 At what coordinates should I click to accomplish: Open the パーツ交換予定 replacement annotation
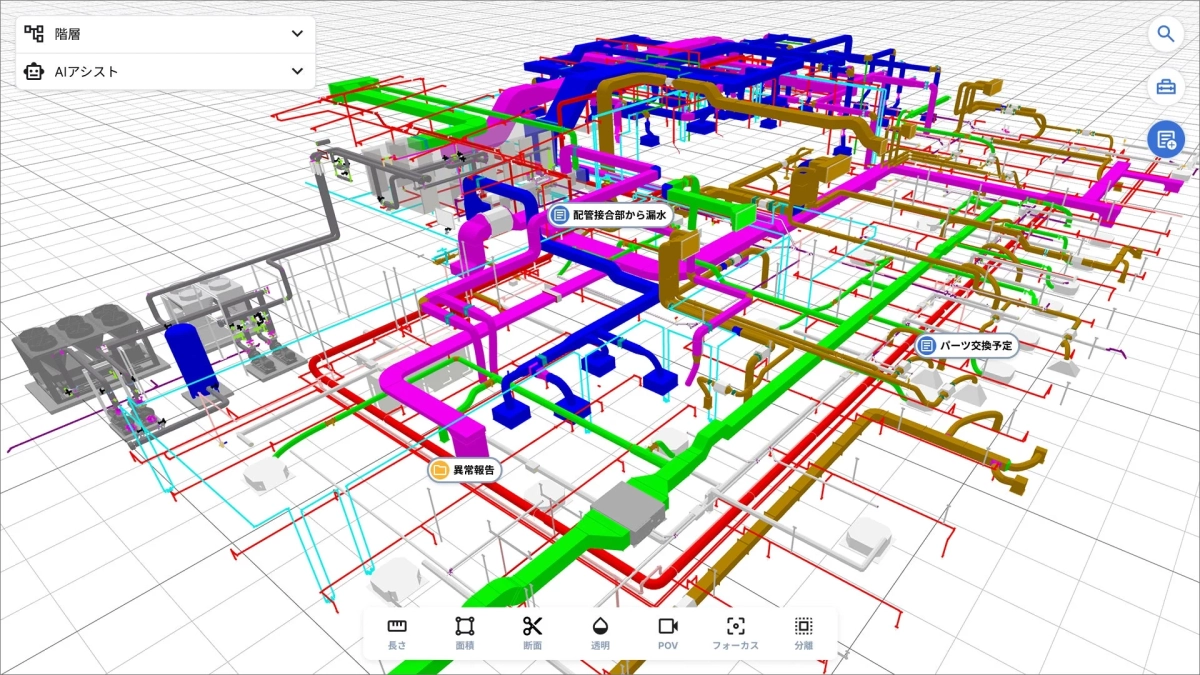click(x=963, y=346)
